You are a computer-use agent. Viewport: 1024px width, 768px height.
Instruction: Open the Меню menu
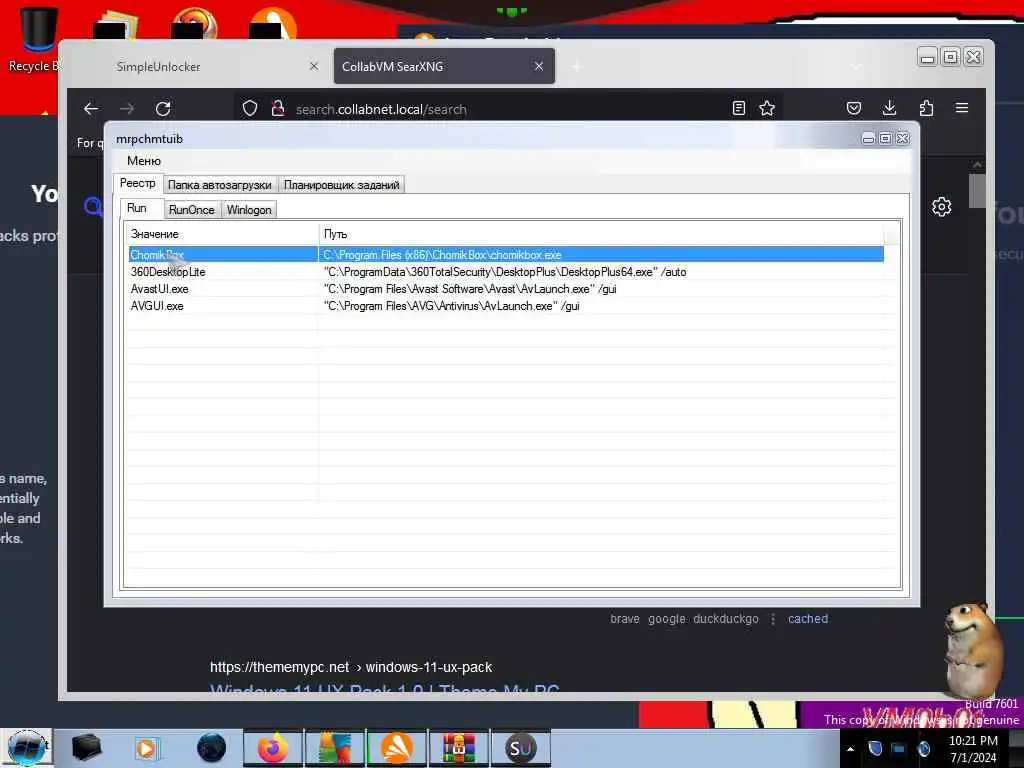pos(144,161)
